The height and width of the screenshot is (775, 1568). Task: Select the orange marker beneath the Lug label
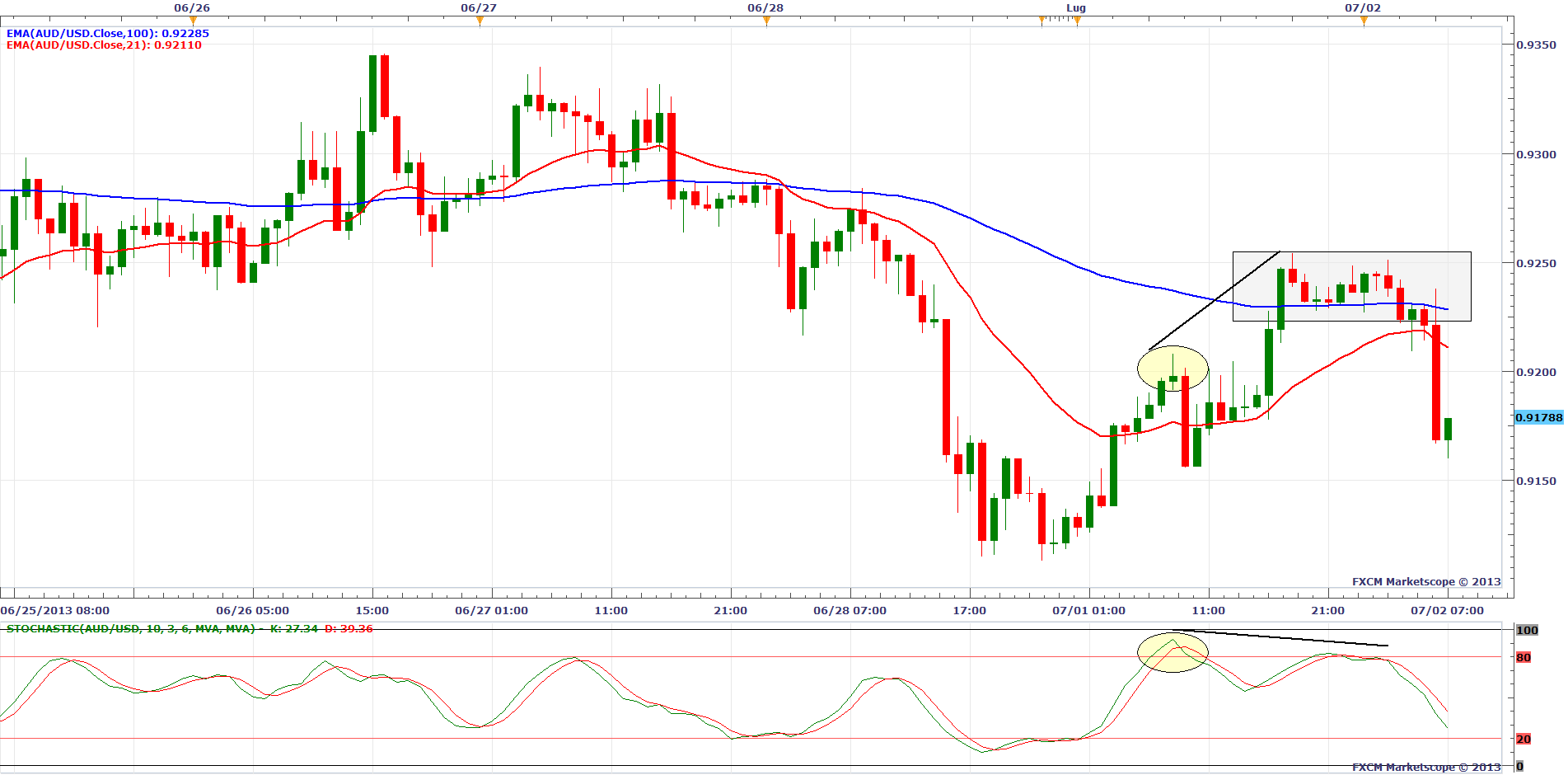coord(1077,21)
